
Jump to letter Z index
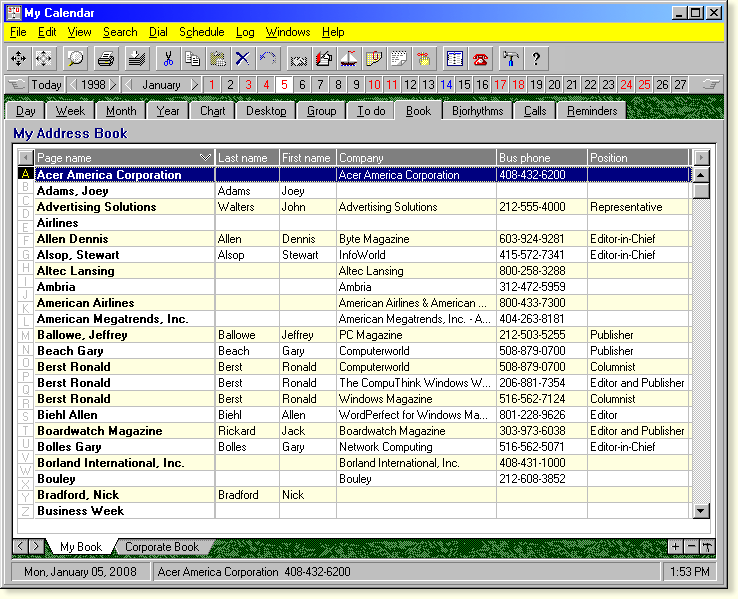point(25,511)
